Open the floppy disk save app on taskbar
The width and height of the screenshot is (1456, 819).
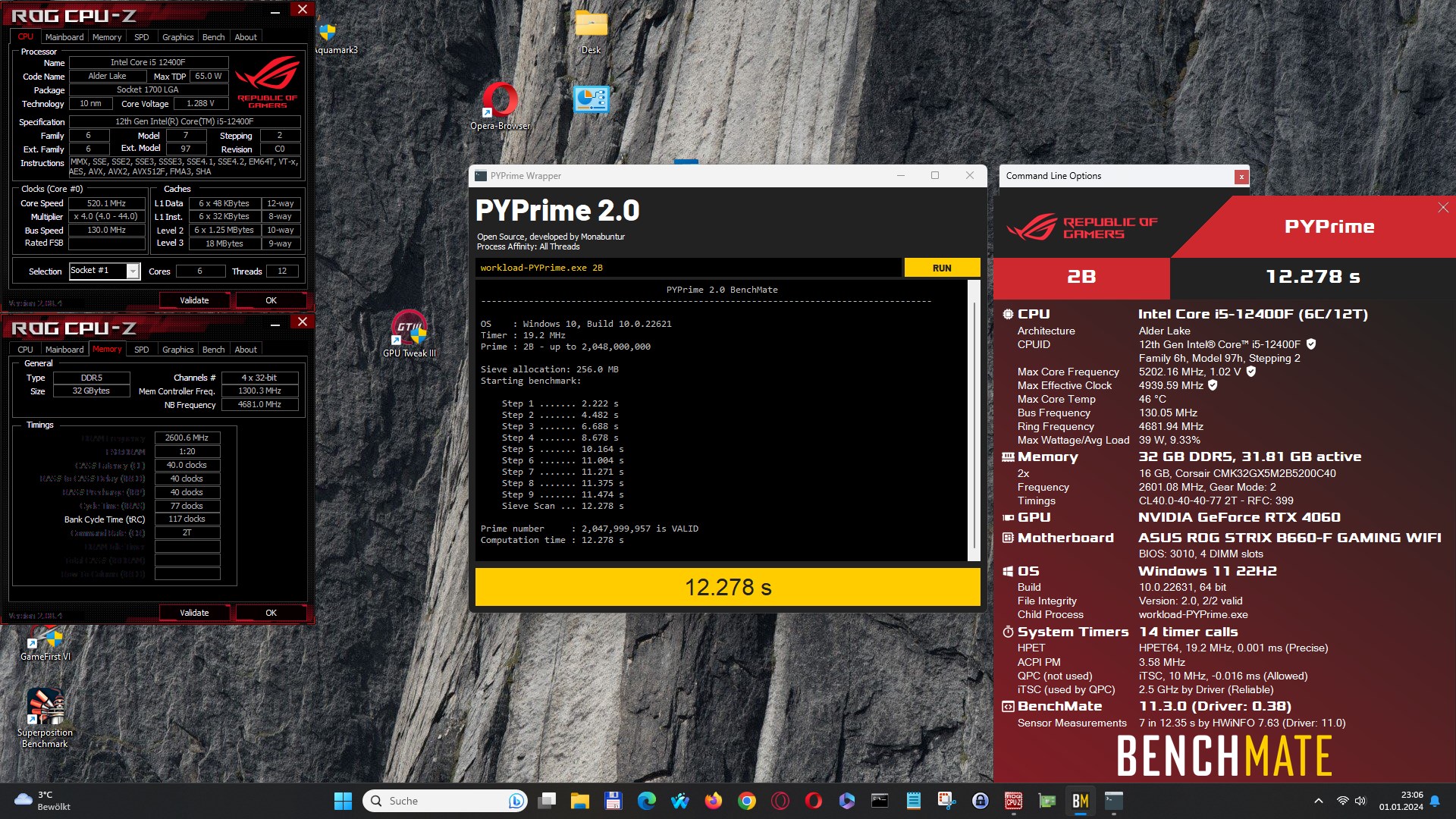[613, 801]
